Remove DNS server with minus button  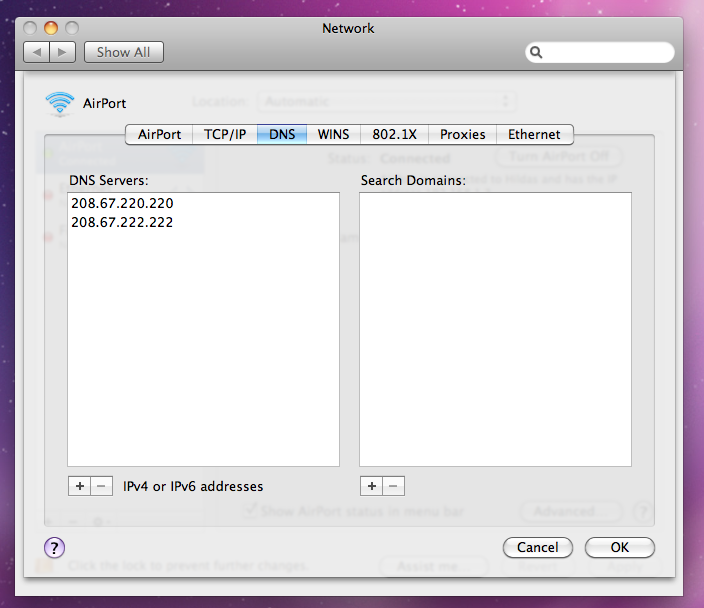[x=101, y=486]
